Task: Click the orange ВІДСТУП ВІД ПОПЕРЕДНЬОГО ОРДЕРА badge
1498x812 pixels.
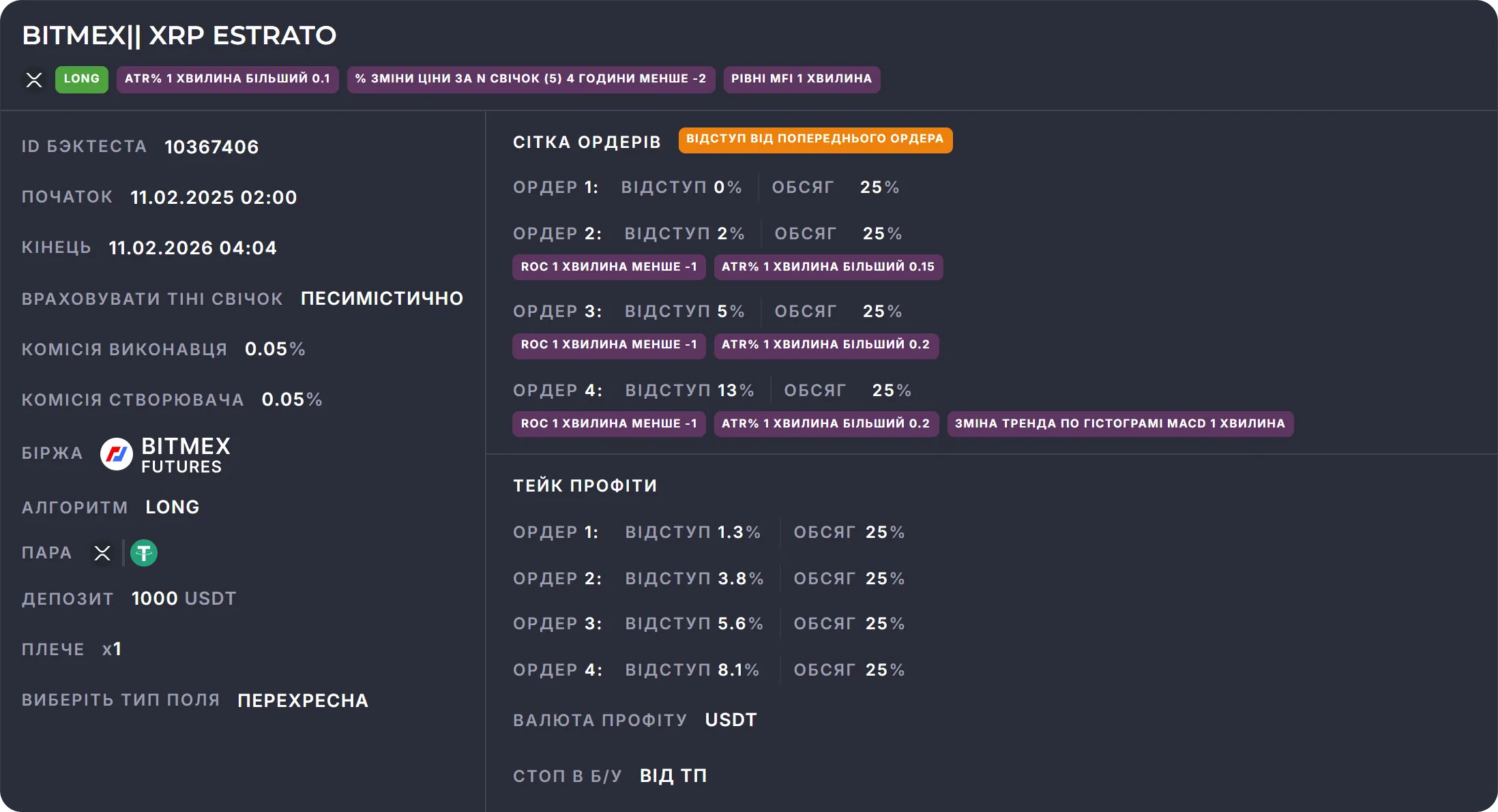Action: pos(815,140)
